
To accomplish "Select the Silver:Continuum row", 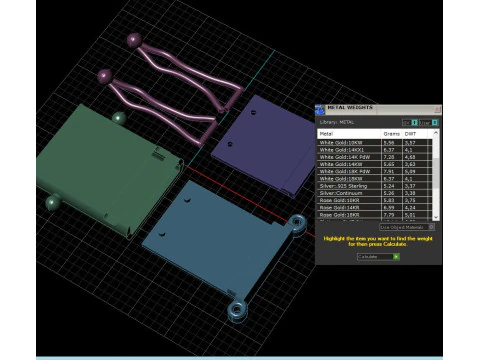I will [374, 193].
